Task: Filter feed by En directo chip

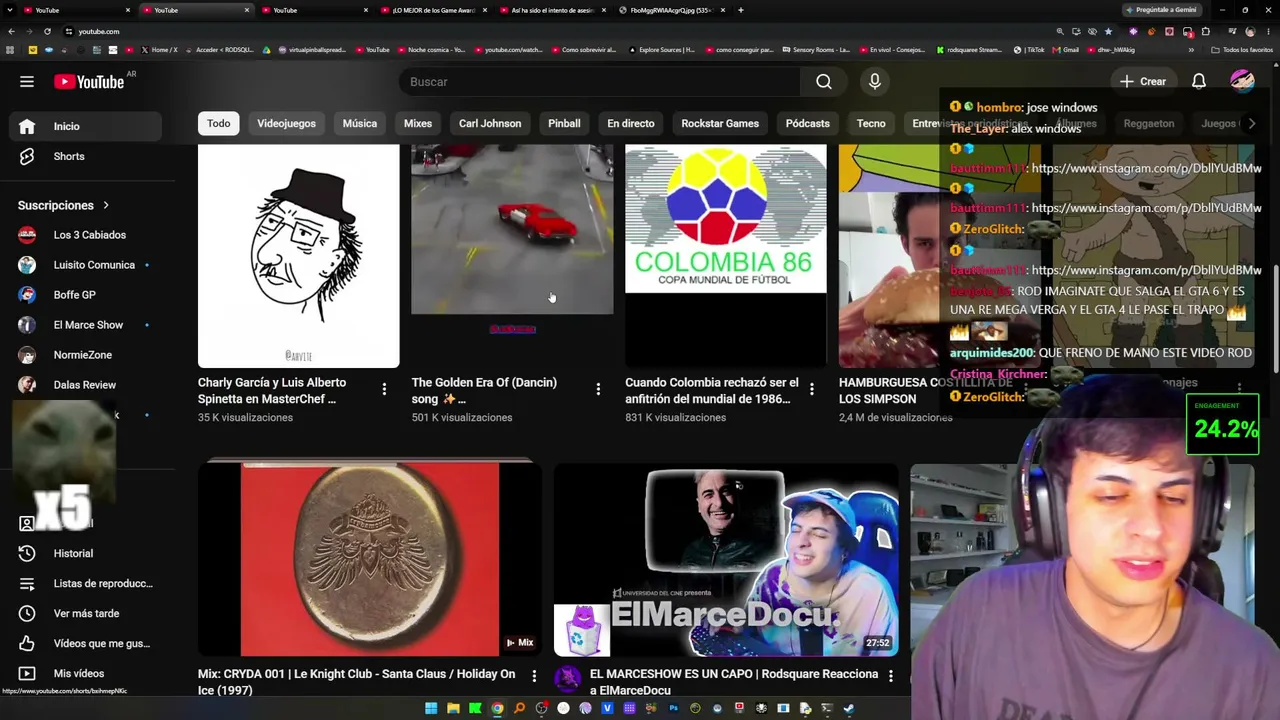Action: click(x=631, y=123)
